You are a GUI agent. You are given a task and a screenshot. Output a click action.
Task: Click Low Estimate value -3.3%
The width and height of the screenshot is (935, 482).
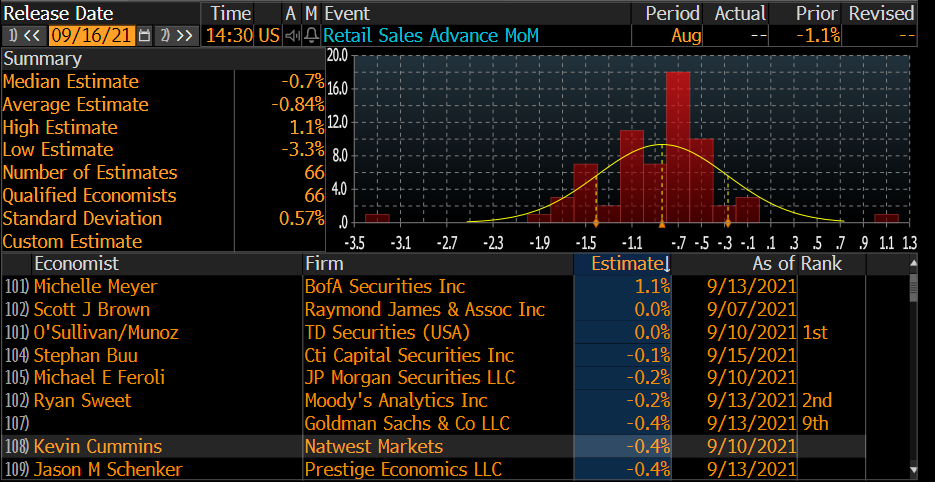pos(303,150)
